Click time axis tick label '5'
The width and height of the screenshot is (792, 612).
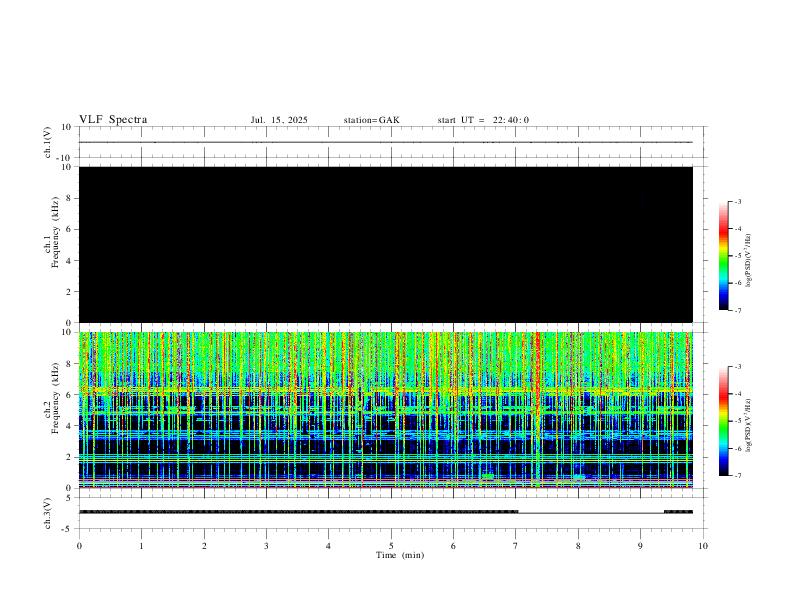pyautogui.click(x=391, y=546)
